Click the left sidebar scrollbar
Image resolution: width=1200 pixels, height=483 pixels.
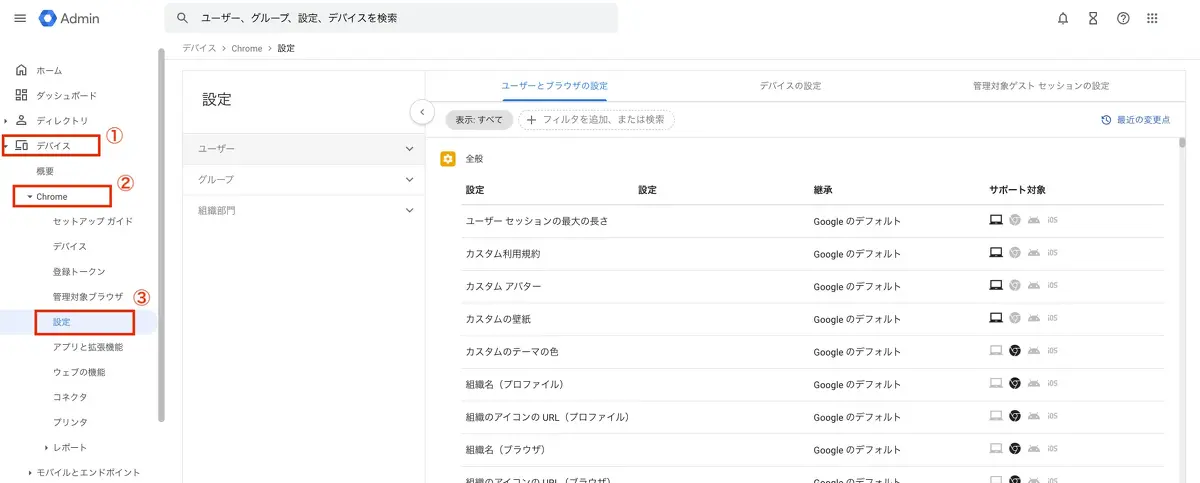point(161,235)
